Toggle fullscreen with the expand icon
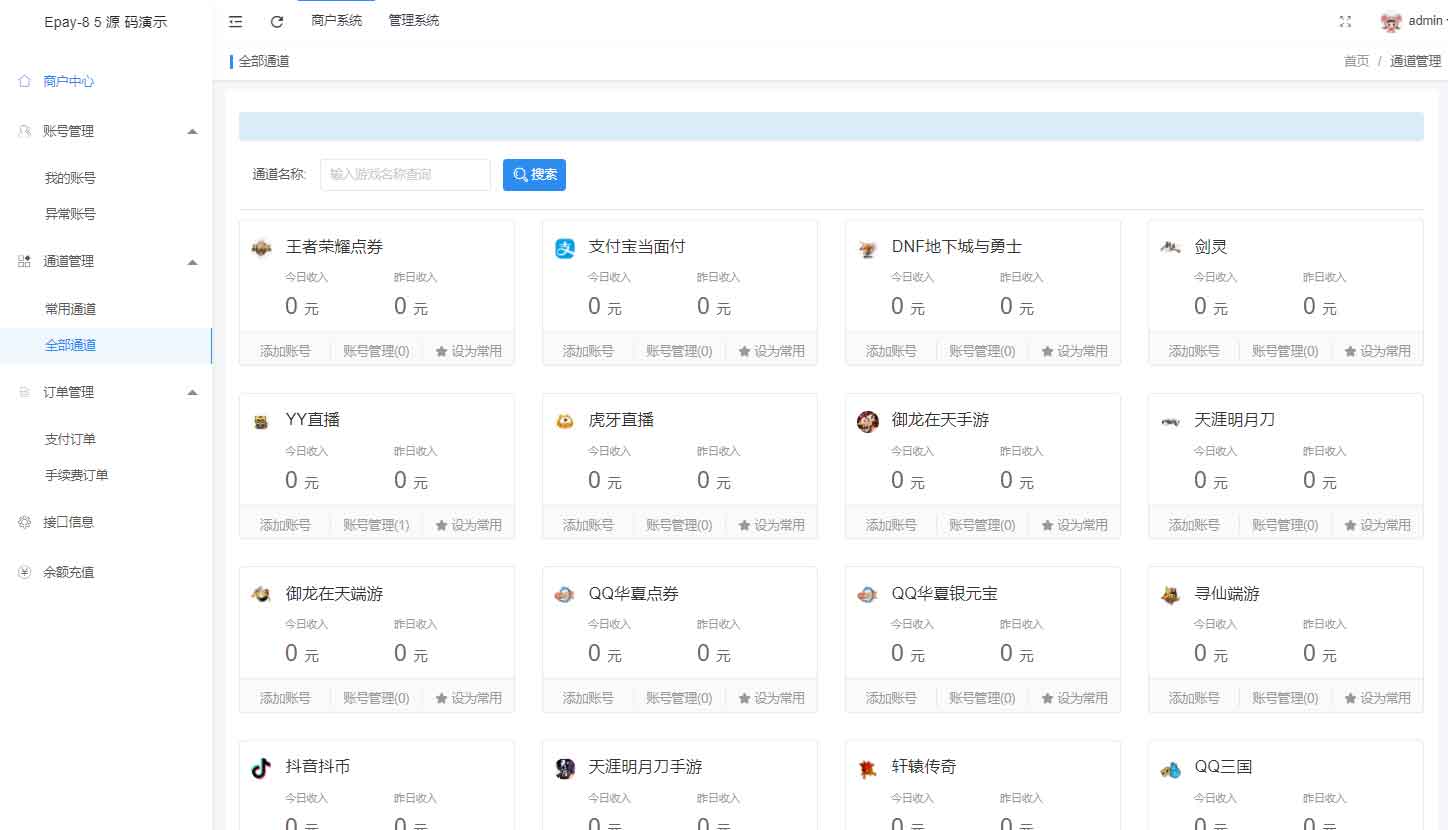Screen dimensions: 1448x830 [1345, 21]
